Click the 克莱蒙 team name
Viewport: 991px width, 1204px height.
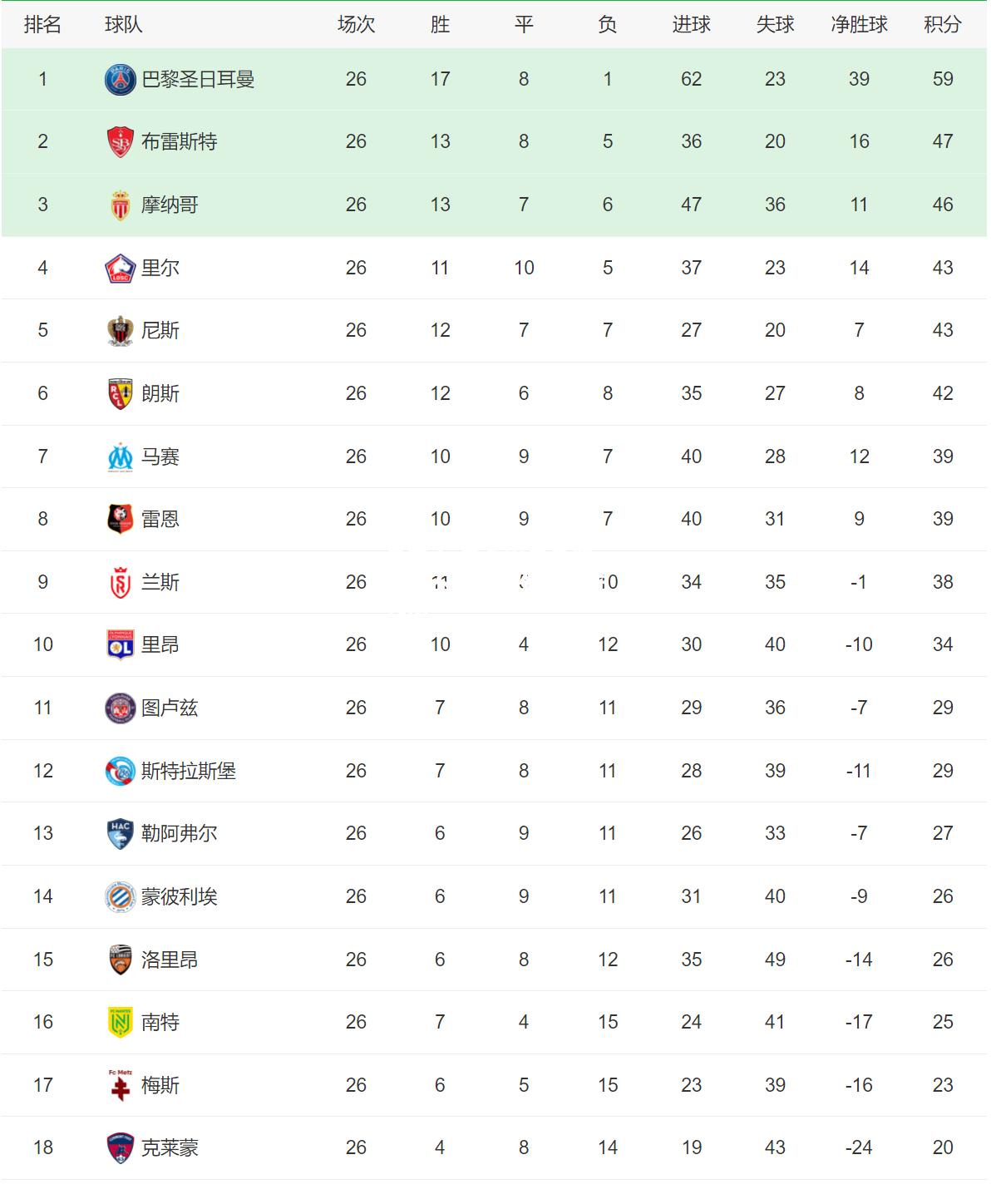click(170, 1148)
